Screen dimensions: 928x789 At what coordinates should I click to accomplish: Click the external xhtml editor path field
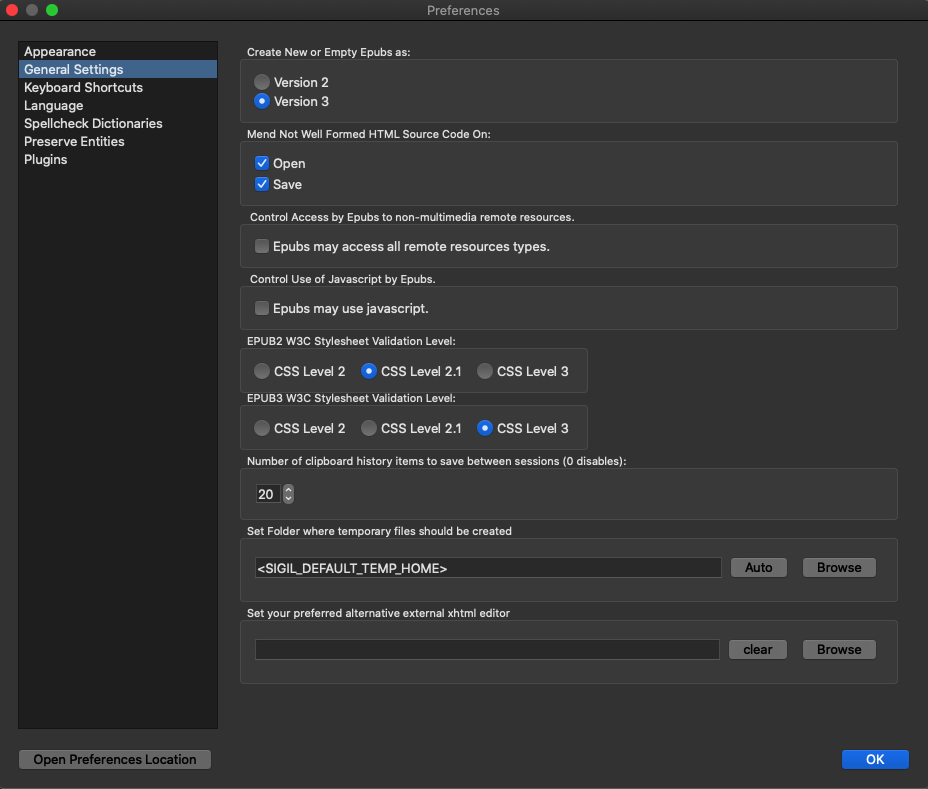(x=487, y=650)
